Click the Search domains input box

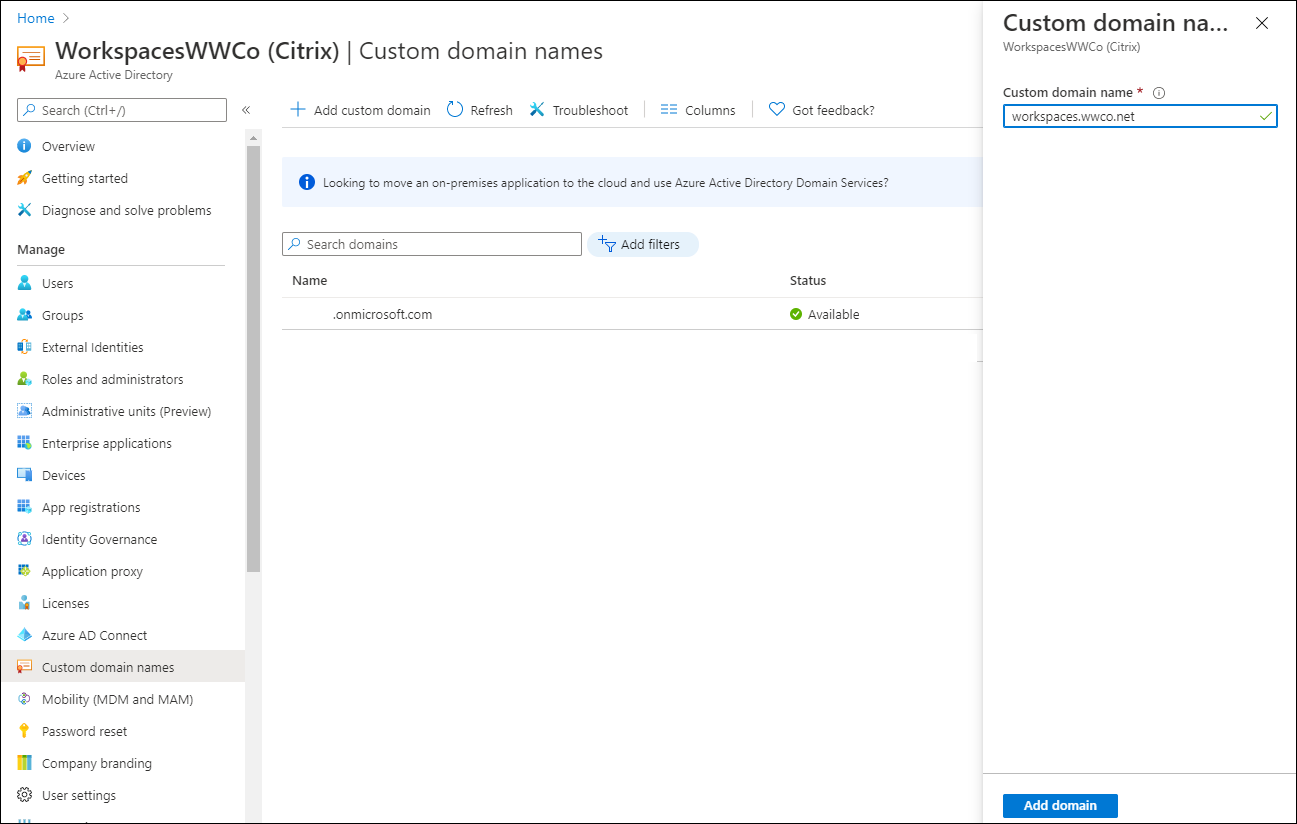point(432,244)
